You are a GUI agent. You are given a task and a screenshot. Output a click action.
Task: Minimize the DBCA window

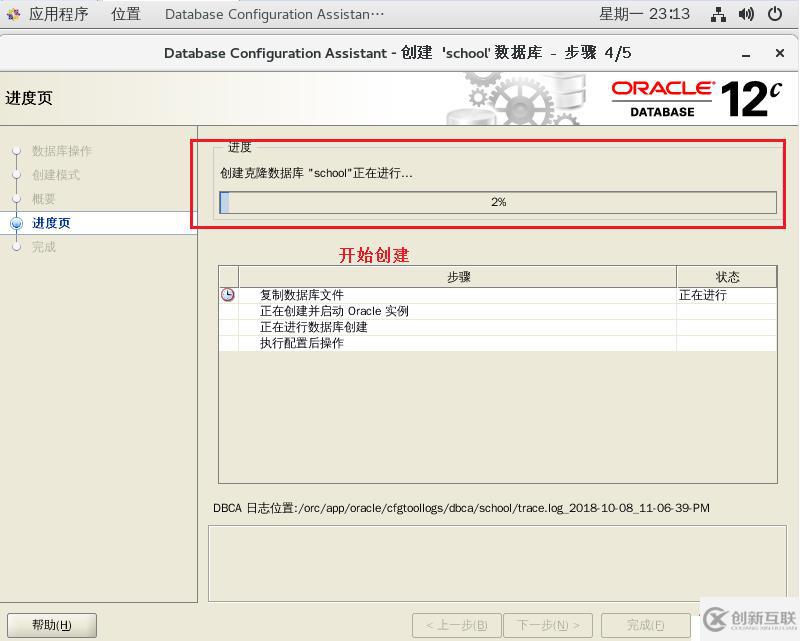point(746,54)
